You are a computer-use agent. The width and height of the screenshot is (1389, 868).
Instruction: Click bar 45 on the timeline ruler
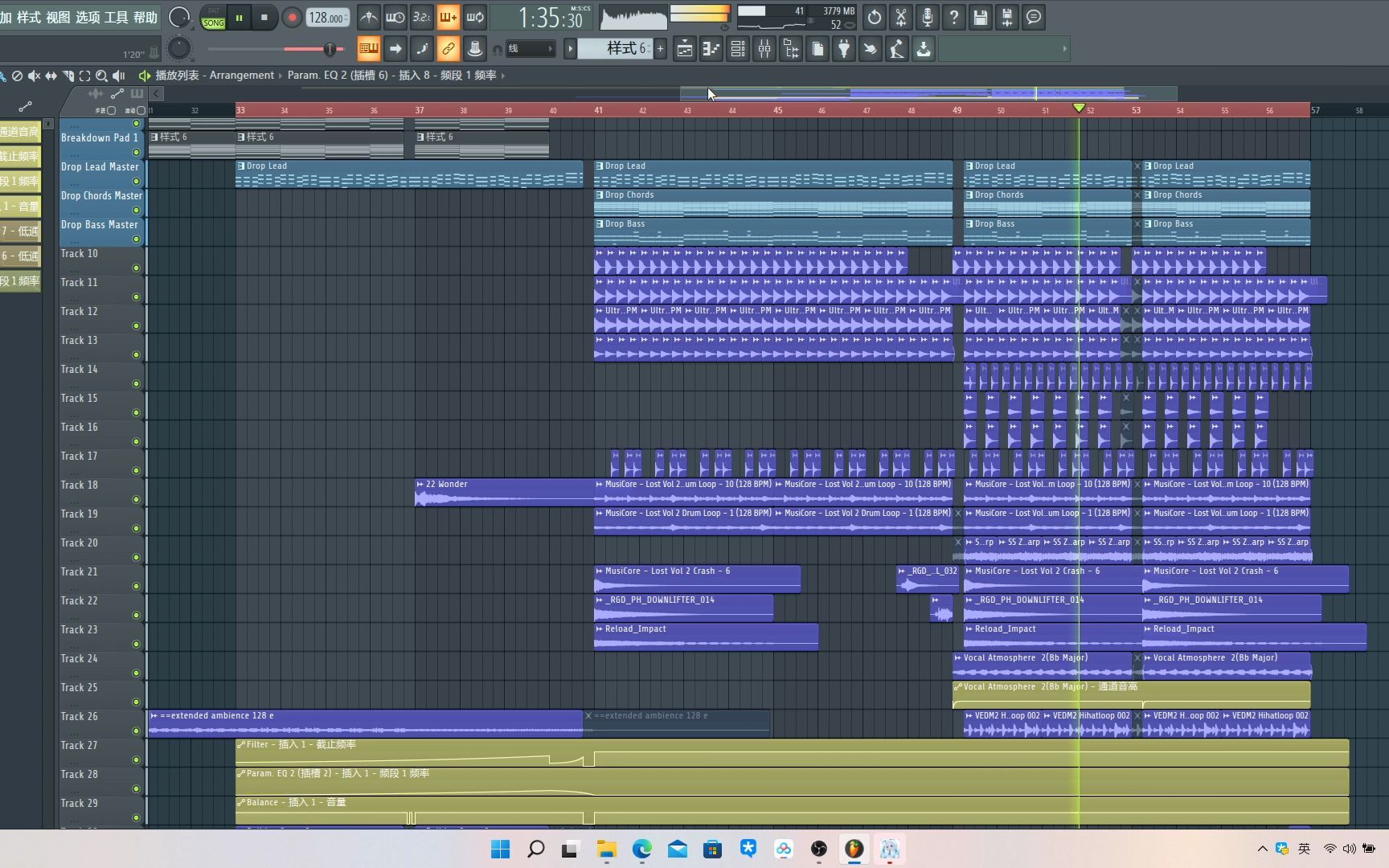pos(776,110)
